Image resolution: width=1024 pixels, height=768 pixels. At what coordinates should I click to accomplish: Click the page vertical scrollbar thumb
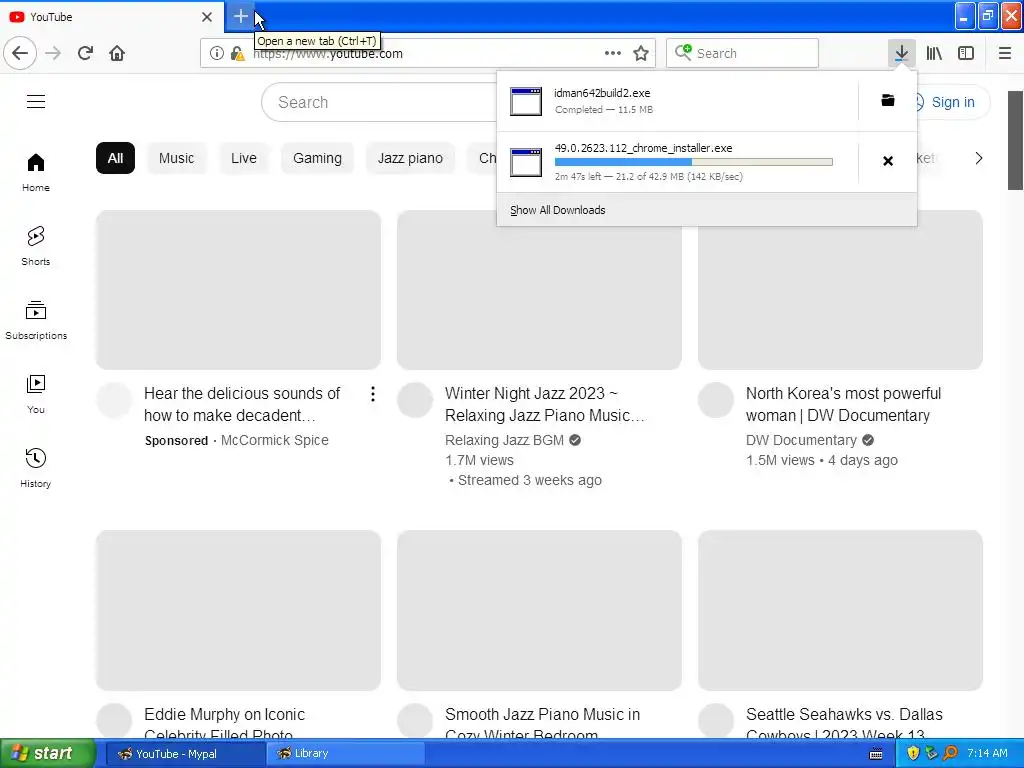click(1016, 140)
